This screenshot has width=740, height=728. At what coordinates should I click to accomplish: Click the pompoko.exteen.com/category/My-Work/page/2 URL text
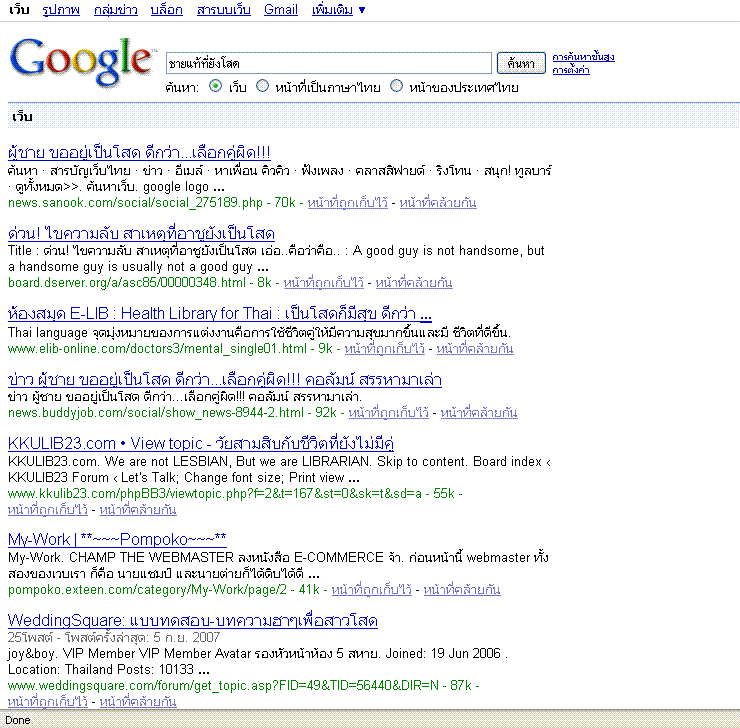pos(147,590)
